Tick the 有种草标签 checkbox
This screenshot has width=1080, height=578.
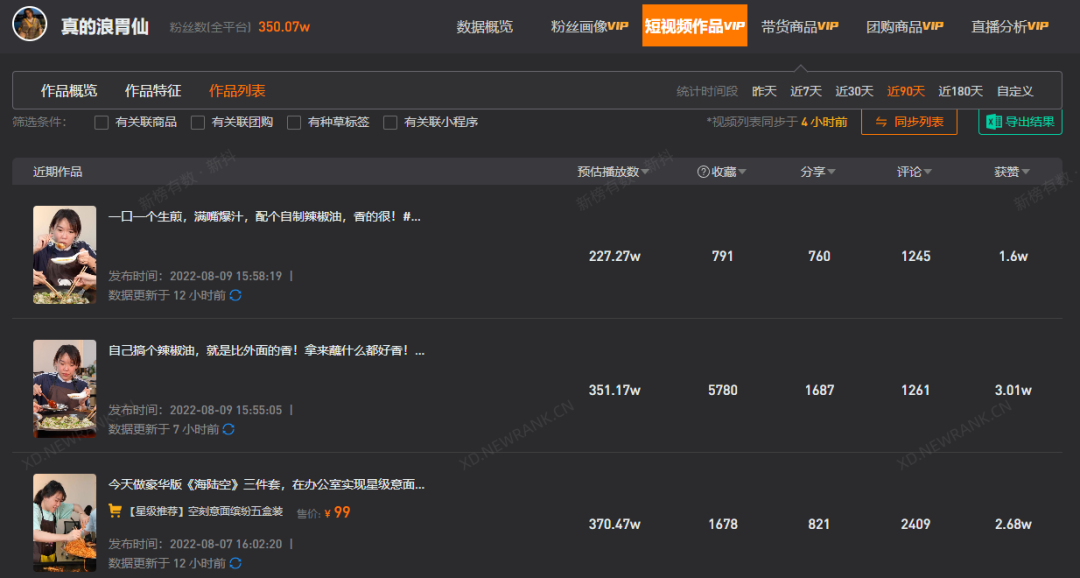(x=294, y=123)
